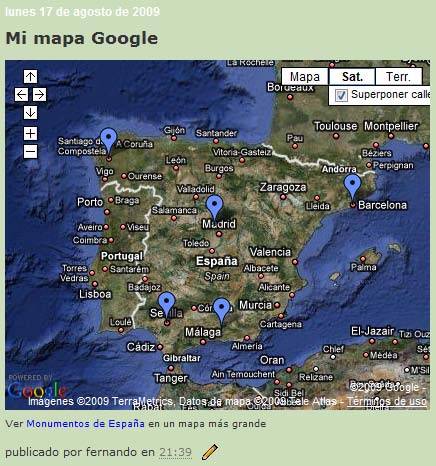Viewport: 436px width, 466px height.
Task: Click the Cádiz city label
Action: click(141, 347)
